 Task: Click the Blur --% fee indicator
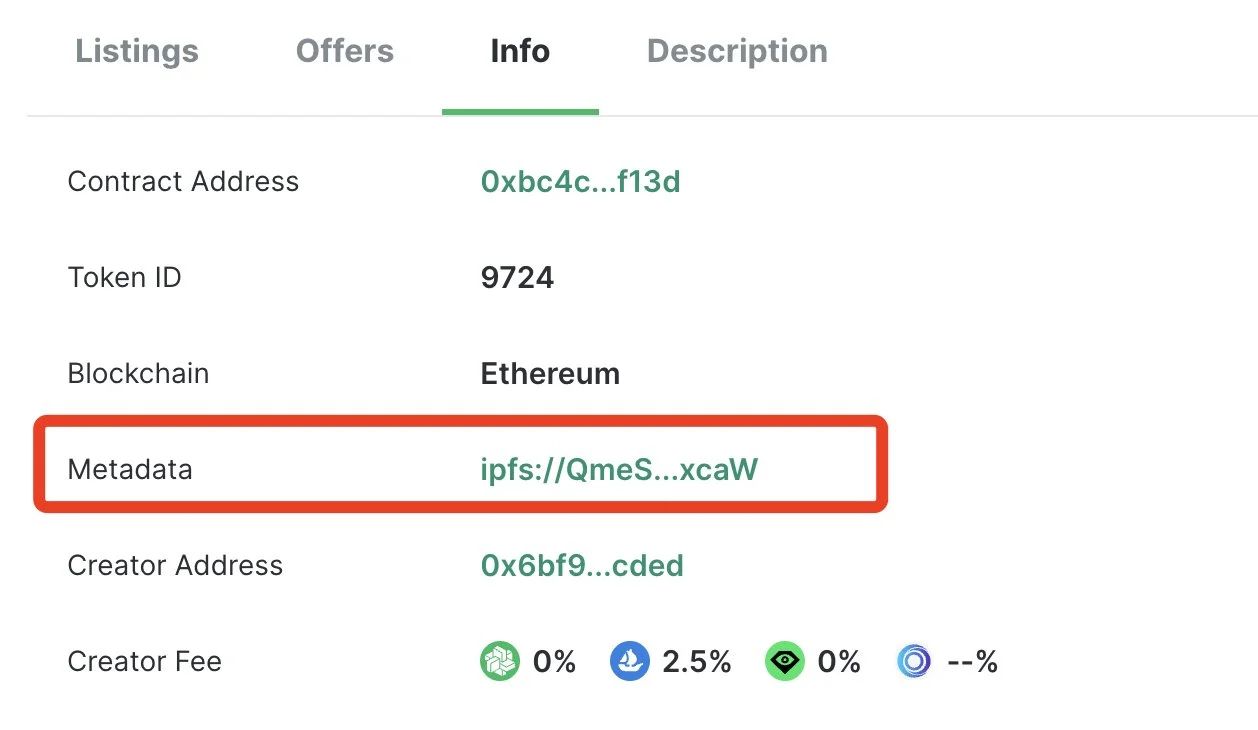tap(971, 661)
